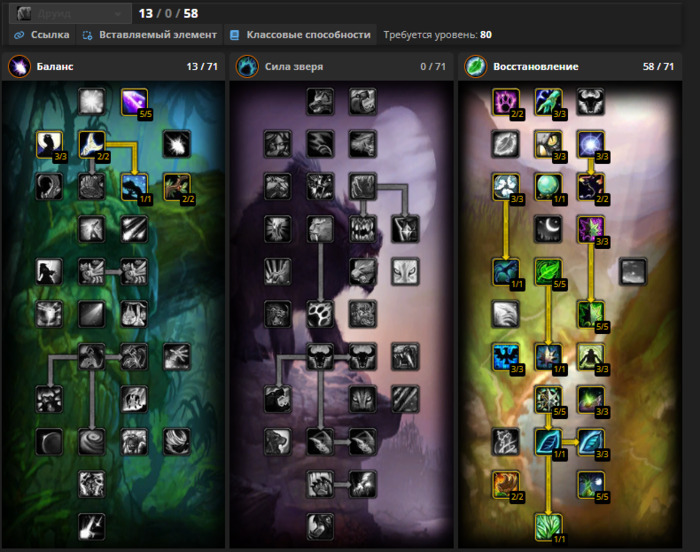This screenshot has height=552, width=700.
Task: Click Omen of Clarity talent with 1/1
Action: point(548,187)
